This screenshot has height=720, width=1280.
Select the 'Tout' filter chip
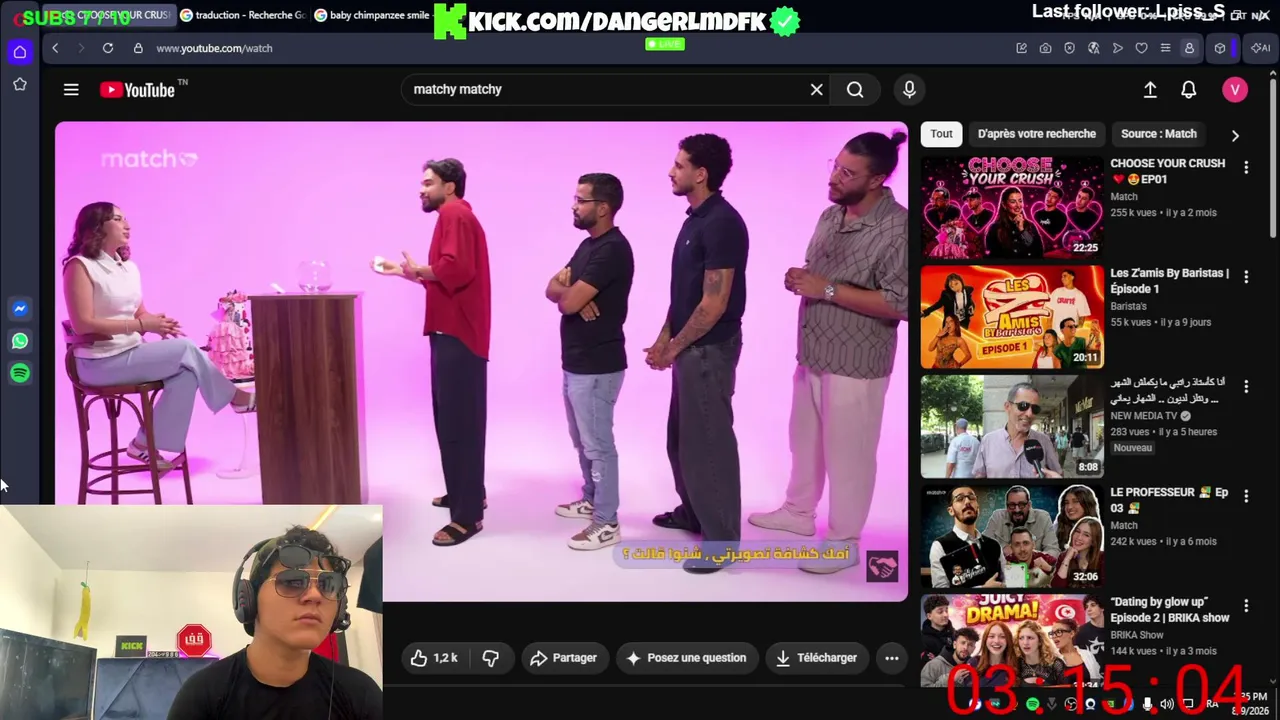[942, 134]
